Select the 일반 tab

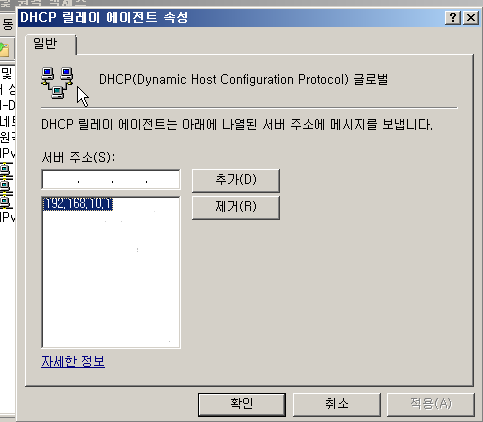51,44
